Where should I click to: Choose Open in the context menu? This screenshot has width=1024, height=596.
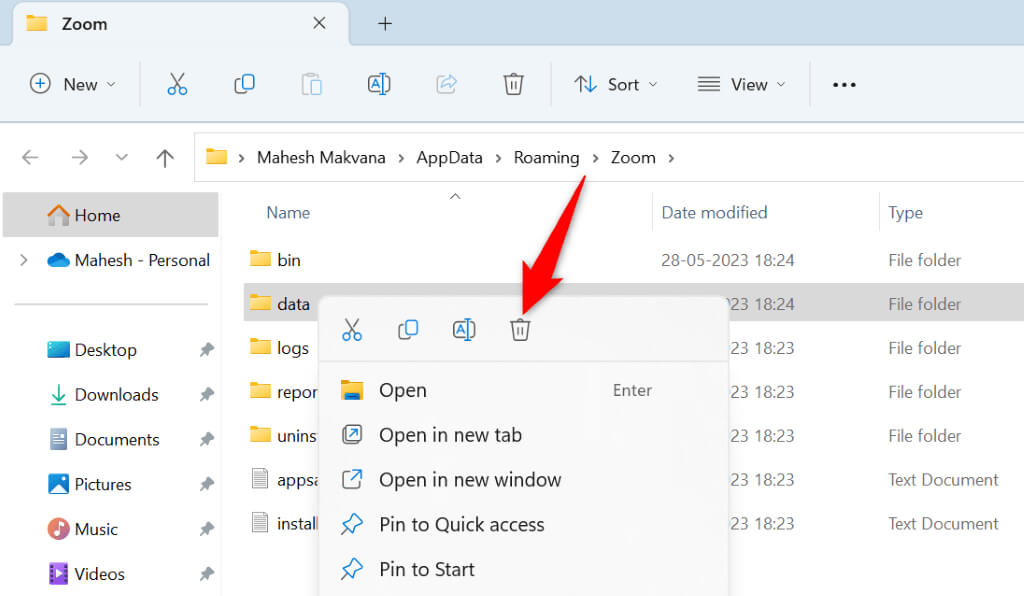tap(523, 390)
